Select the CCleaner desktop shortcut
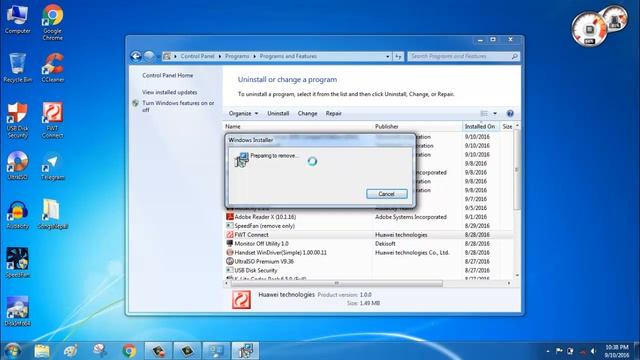The width and height of the screenshot is (640, 360). click(53, 68)
